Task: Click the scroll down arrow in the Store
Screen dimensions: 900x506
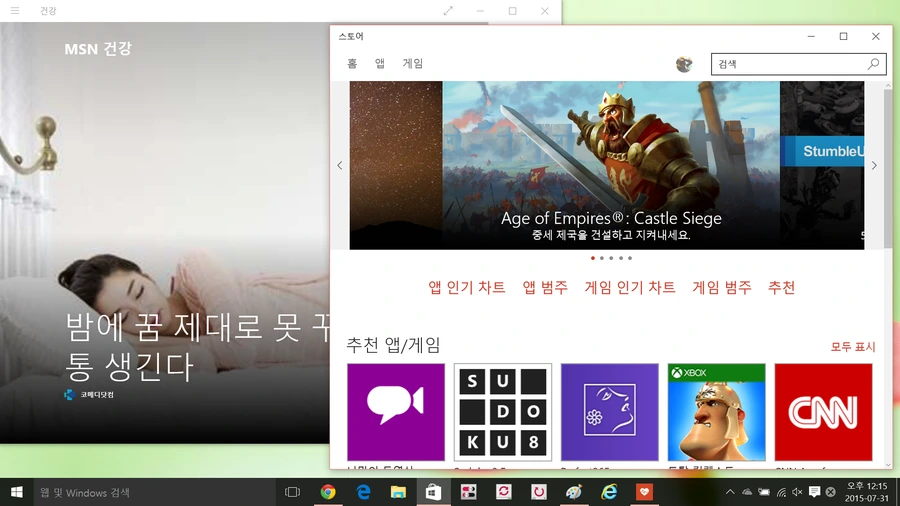Action: click(888, 465)
